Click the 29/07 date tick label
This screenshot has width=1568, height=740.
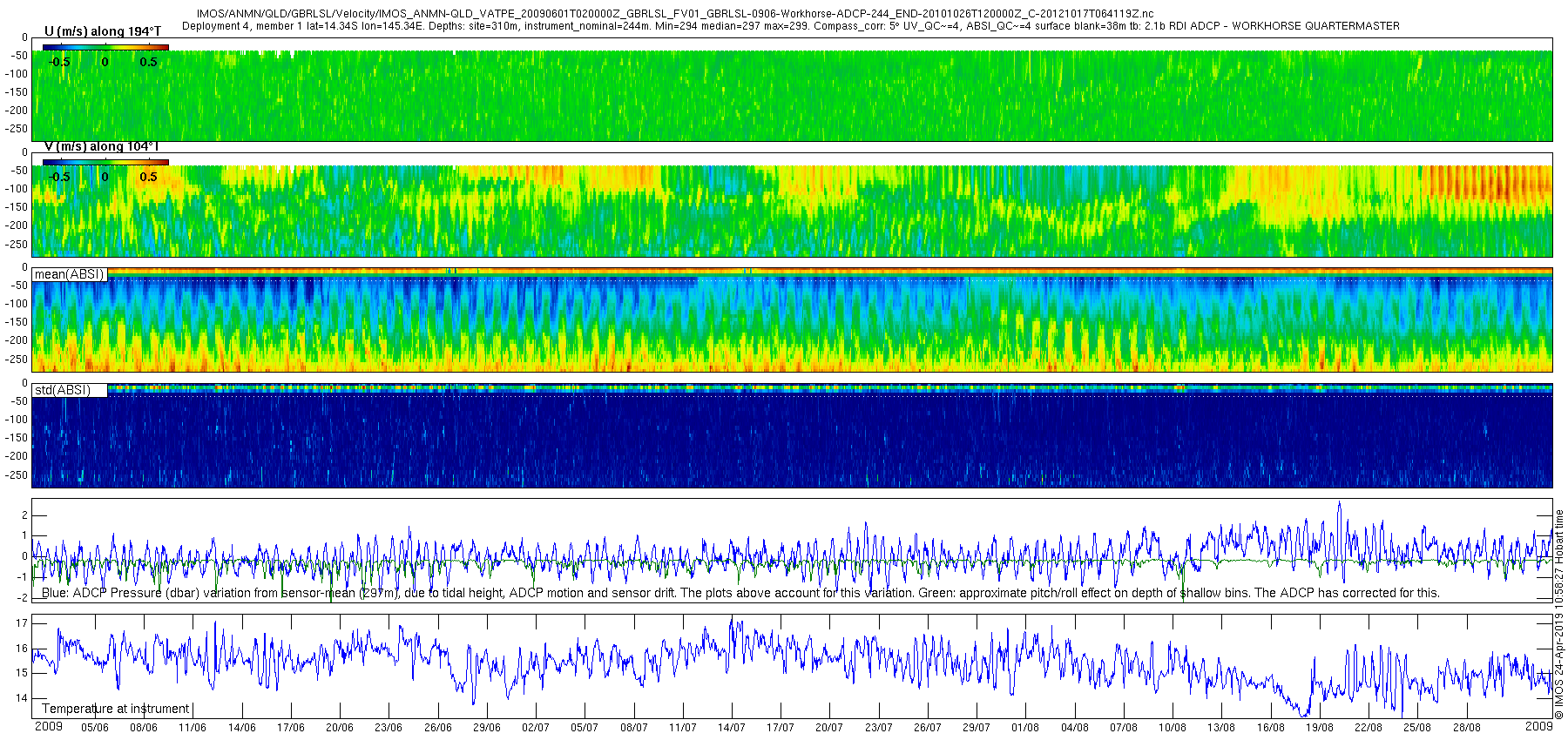977,728
